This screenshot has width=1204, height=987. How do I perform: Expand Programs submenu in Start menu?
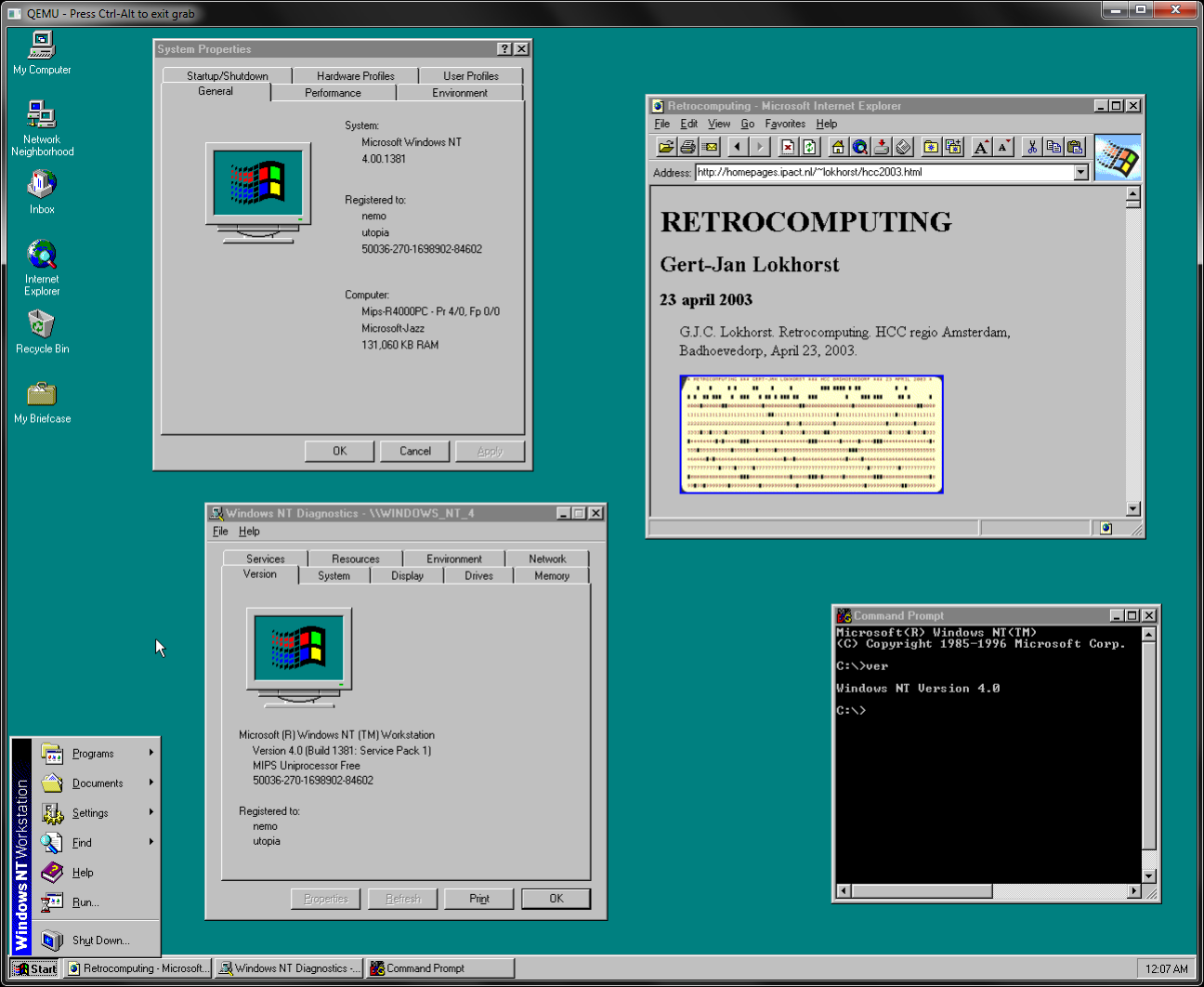pos(97,753)
